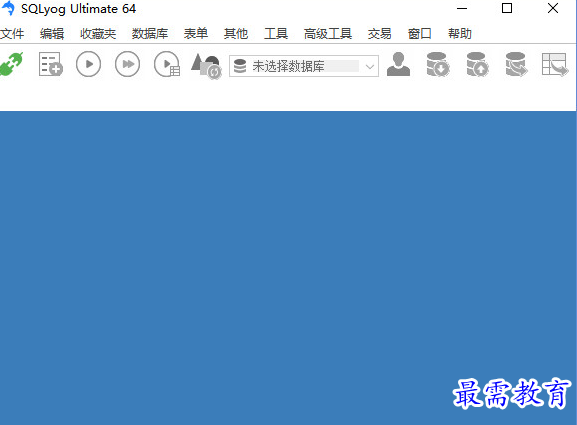Screen dimensions: 577x425
Task: Open the 工具 menu
Action: (276, 34)
